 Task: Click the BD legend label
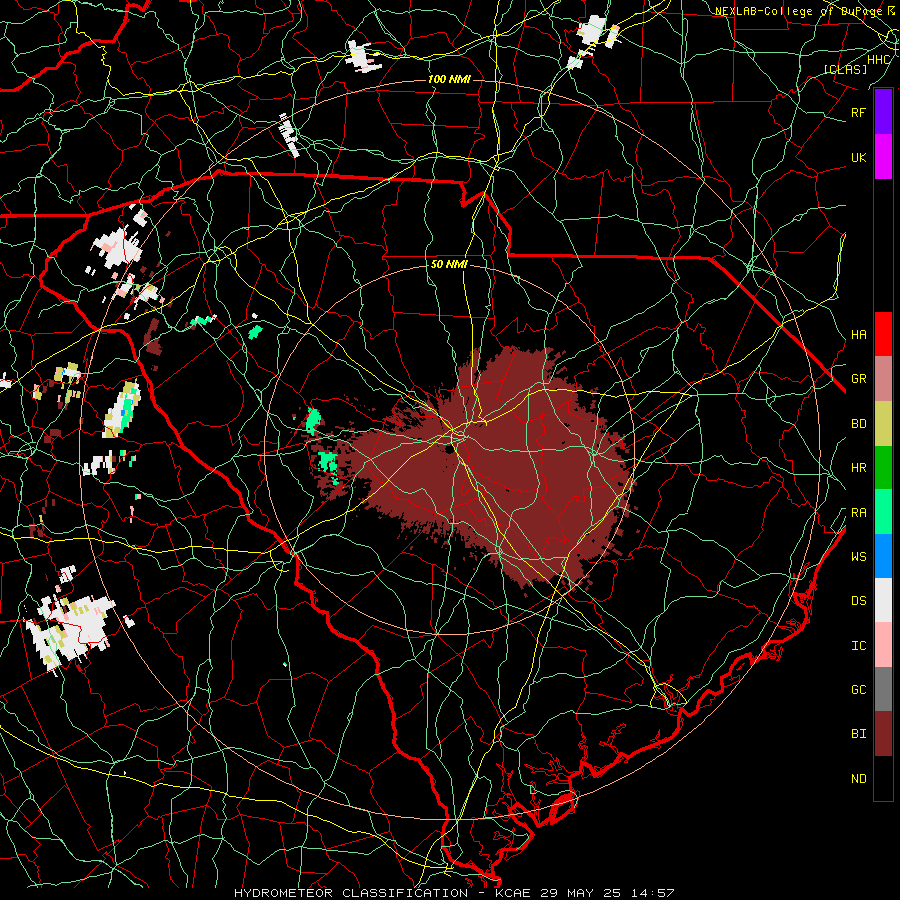858,424
